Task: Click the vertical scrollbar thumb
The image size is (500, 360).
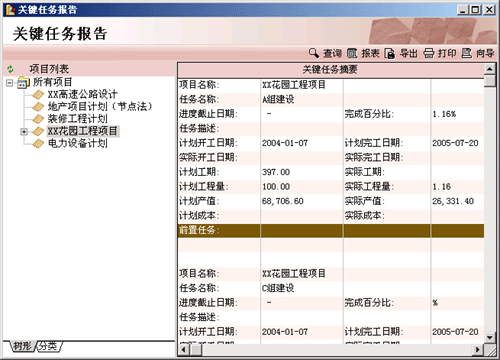Action: [x=489, y=81]
